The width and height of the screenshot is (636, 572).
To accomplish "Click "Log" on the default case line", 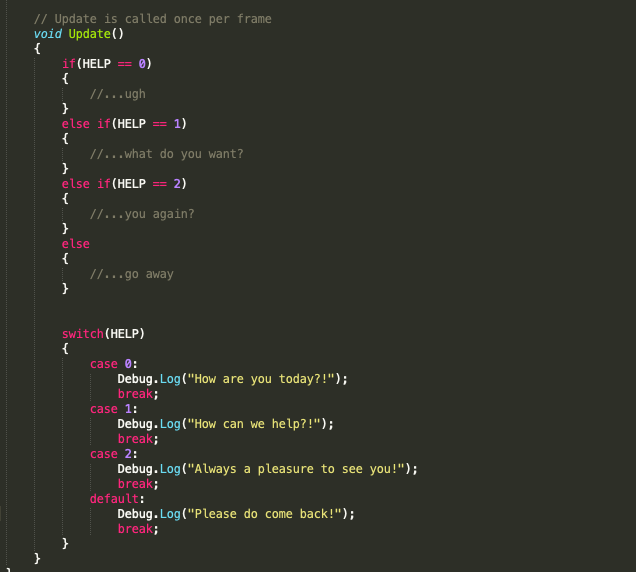I will (x=170, y=514).
